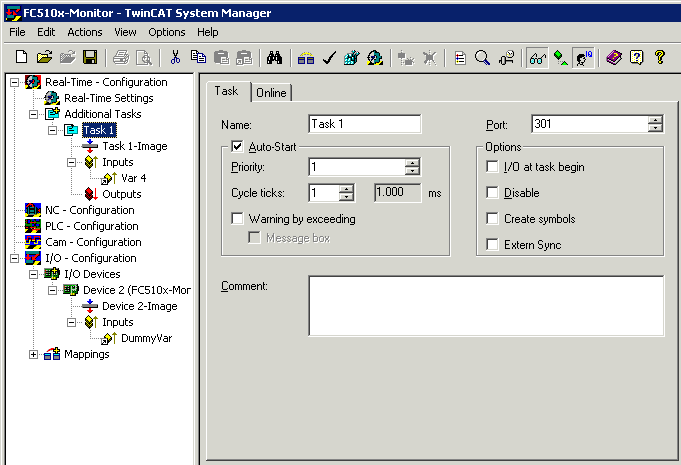Open the purple help book icon
681x465 pixels.
(614, 57)
